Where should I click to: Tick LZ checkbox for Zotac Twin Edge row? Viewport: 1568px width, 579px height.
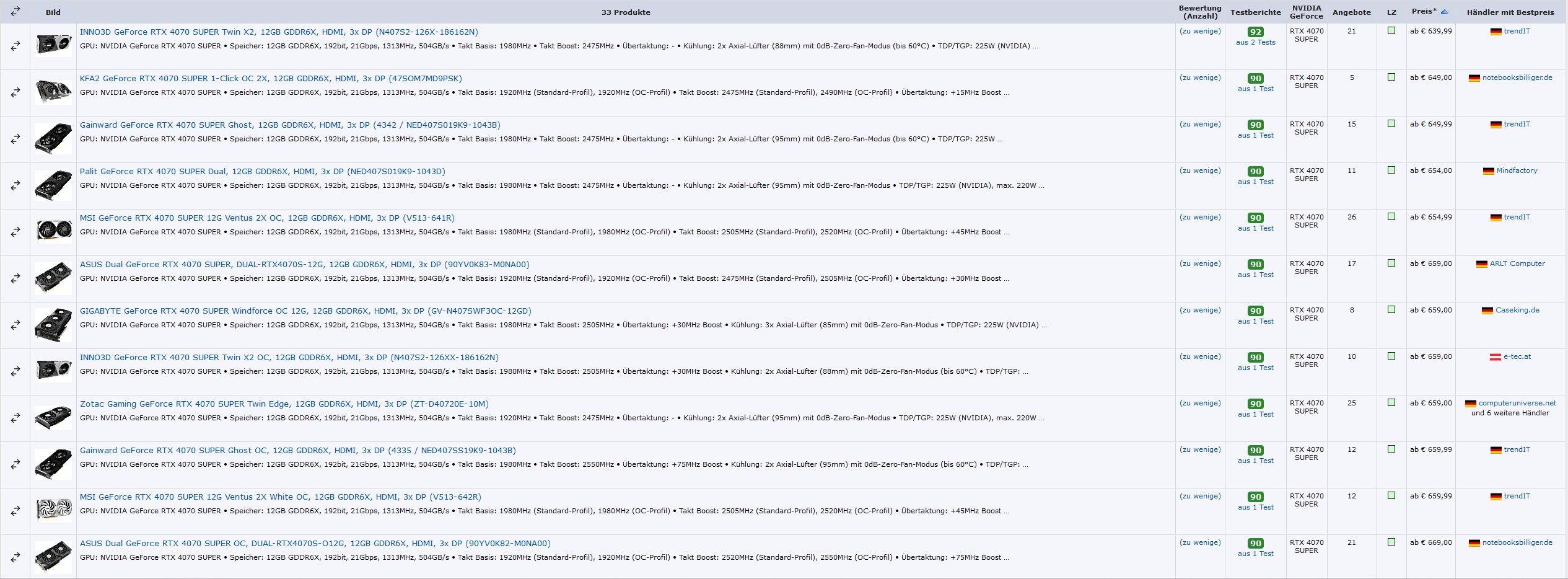1391,402
